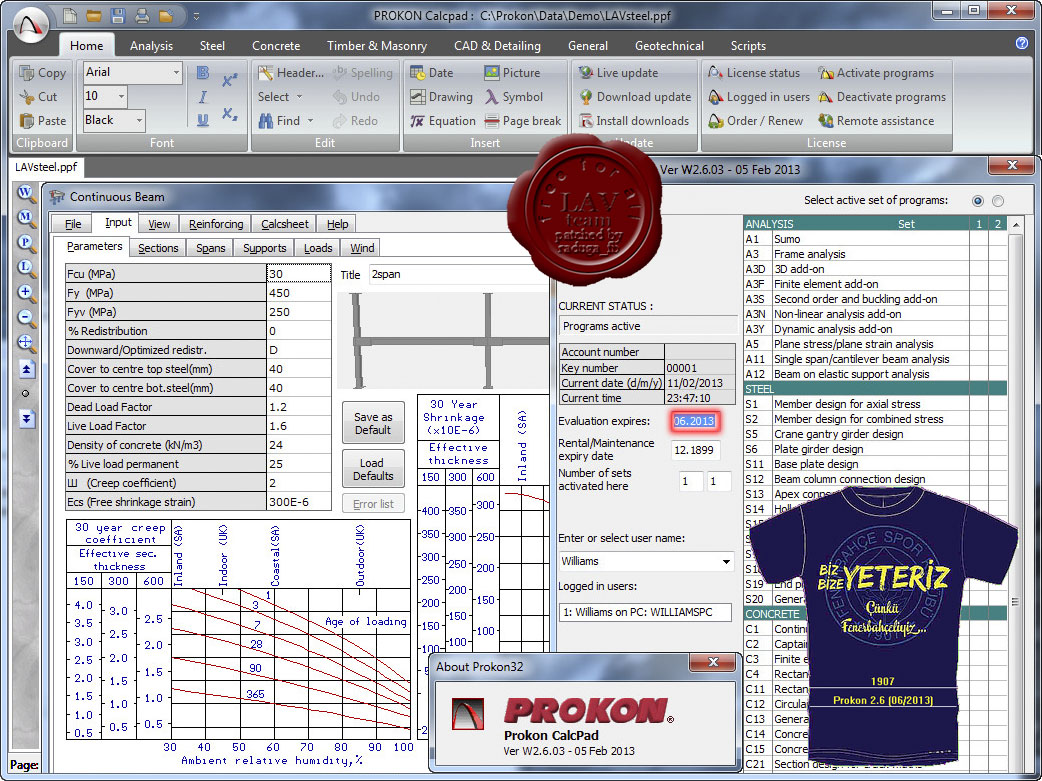This screenshot has width=1042, height=781.
Task: Click Download update
Action: click(635, 97)
